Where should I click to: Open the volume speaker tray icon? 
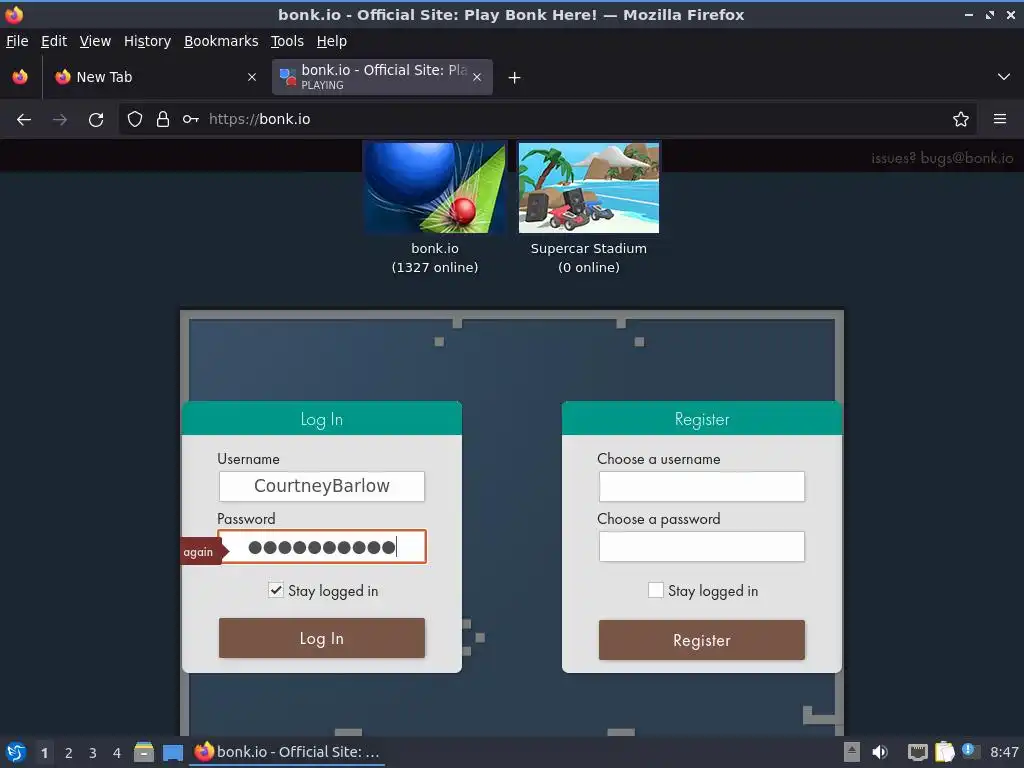tap(880, 752)
